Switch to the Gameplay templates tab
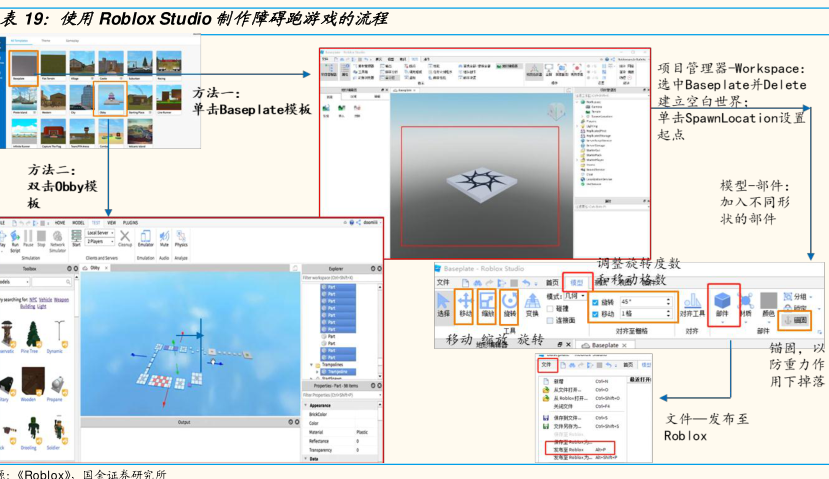829x479 pixels. [x=72, y=40]
